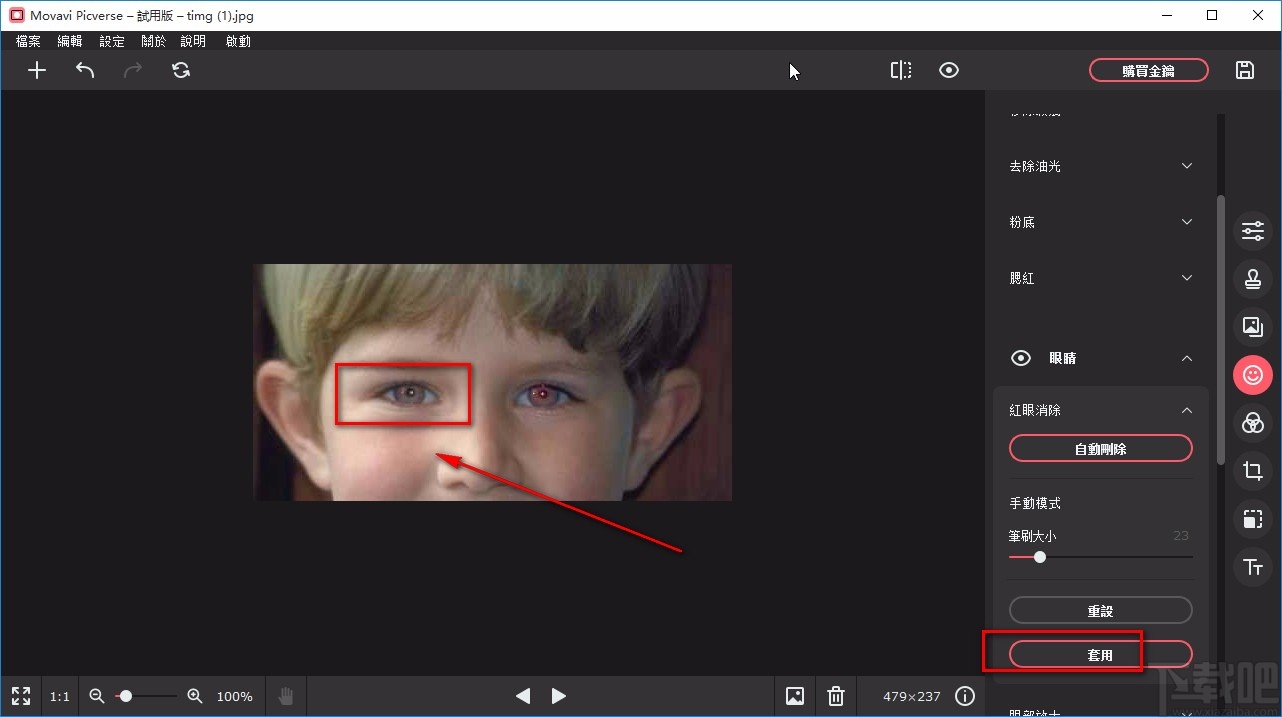Toggle the eye visibility for 眼睛 section

pos(1020,358)
